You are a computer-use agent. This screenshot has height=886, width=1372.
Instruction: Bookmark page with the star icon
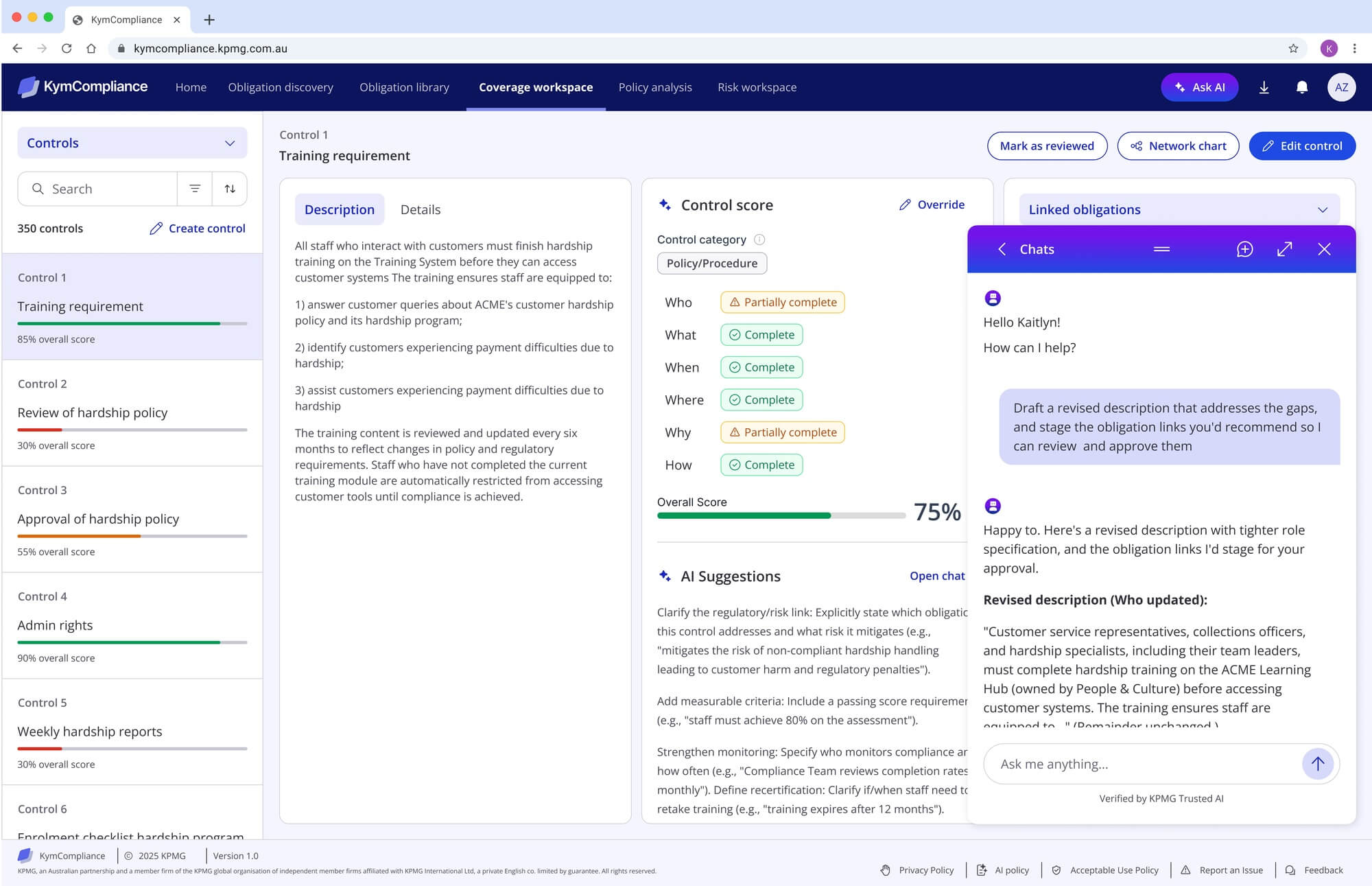(1293, 48)
